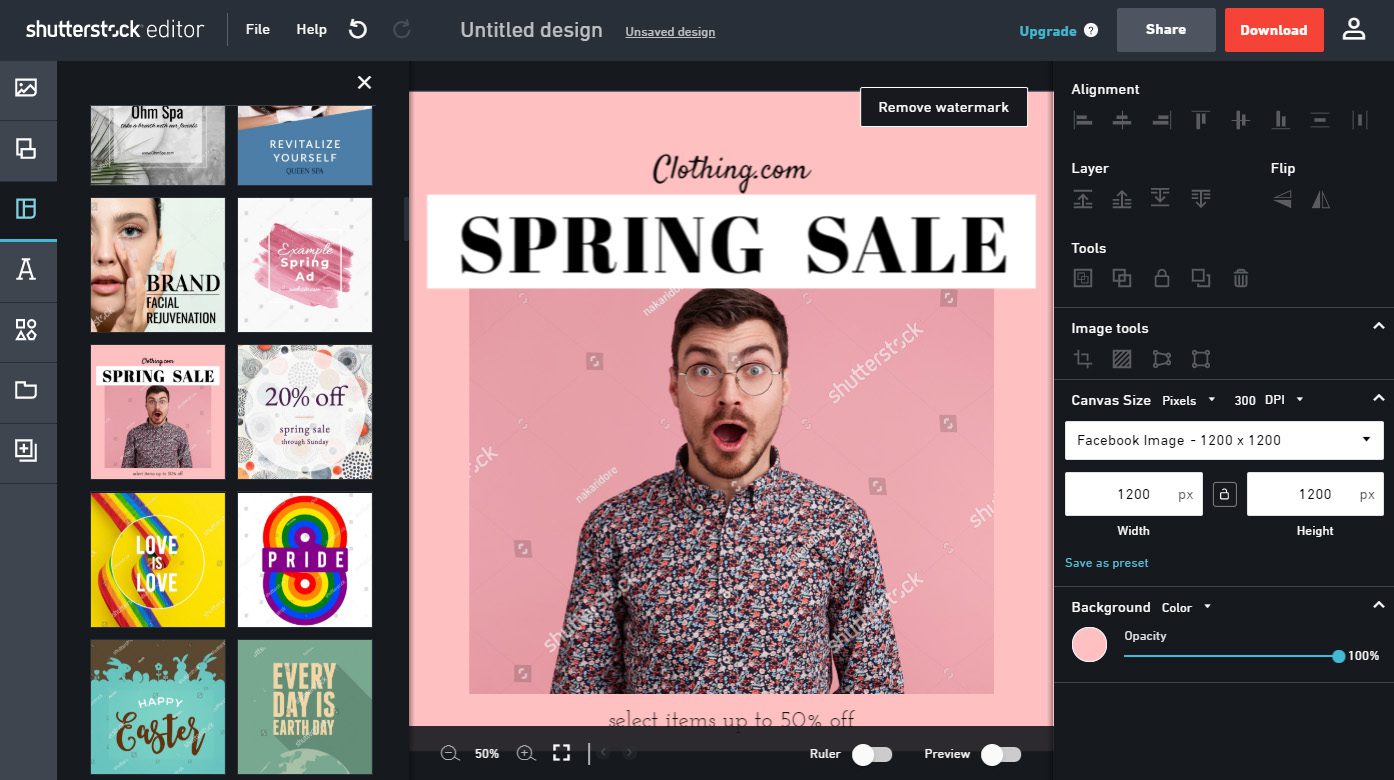Viewport: 1394px width, 780px height.
Task: Click the Lock icon in the Tools section
Action: tap(1161, 278)
